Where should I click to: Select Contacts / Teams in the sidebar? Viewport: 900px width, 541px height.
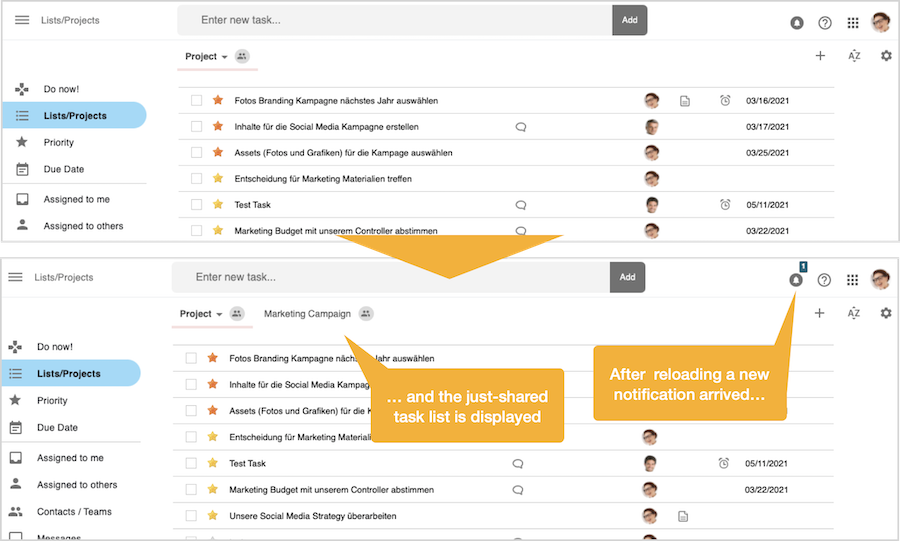(x=74, y=511)
